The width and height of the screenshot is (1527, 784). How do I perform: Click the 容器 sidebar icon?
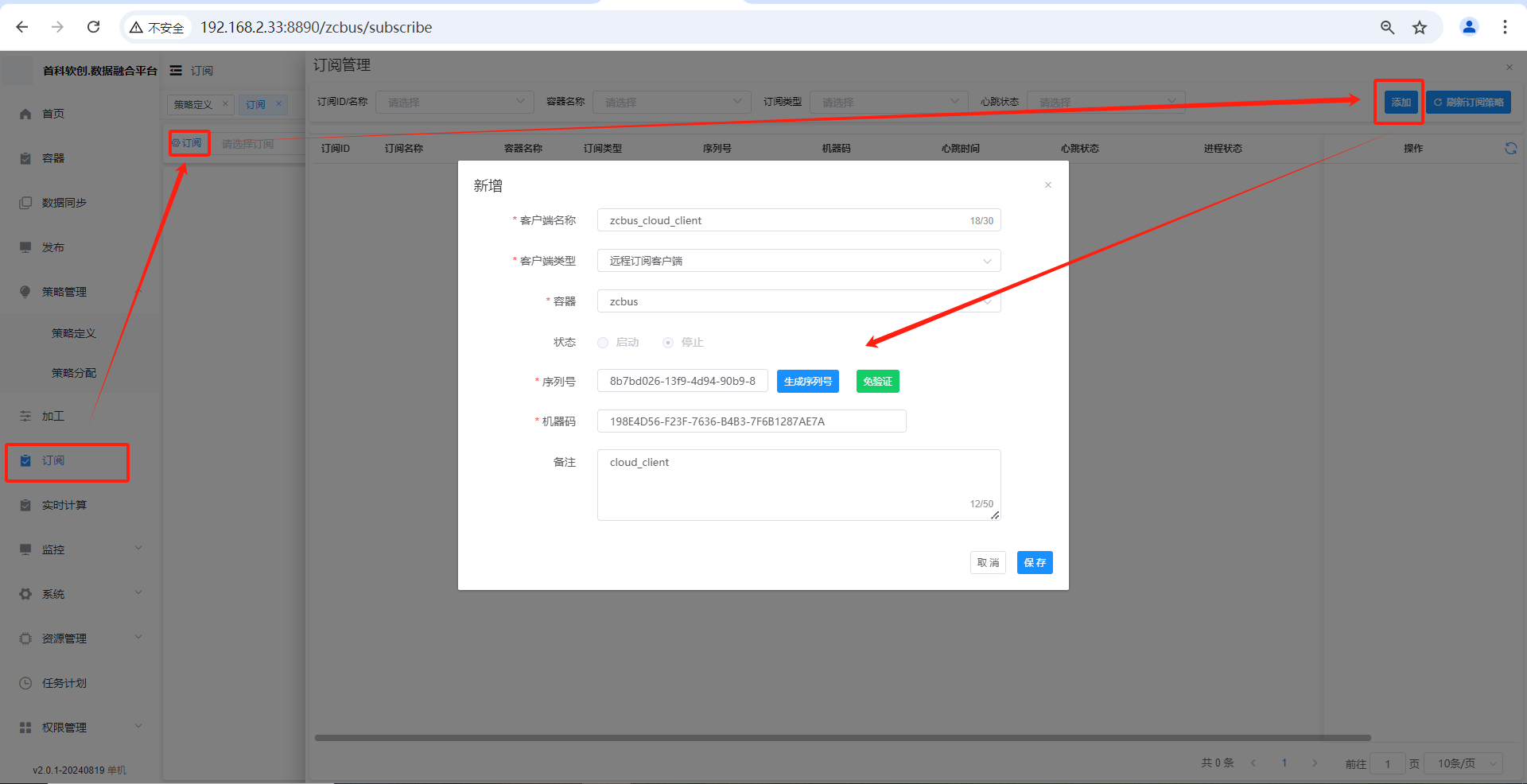point(25,158)
